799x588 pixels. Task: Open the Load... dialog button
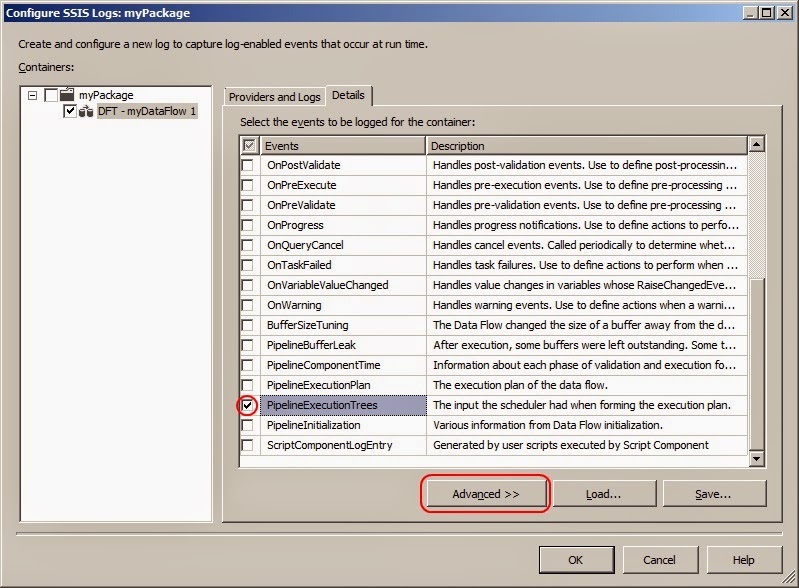coord(604,494)
